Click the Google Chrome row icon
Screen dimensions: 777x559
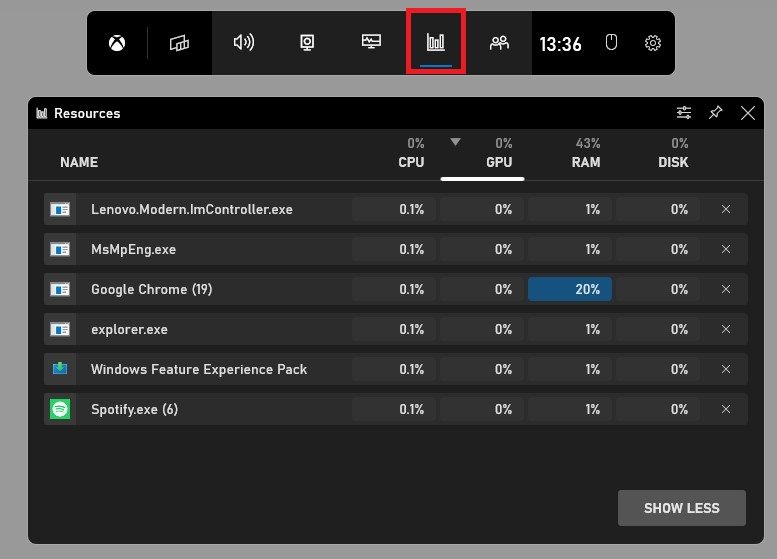click(60, 289)
